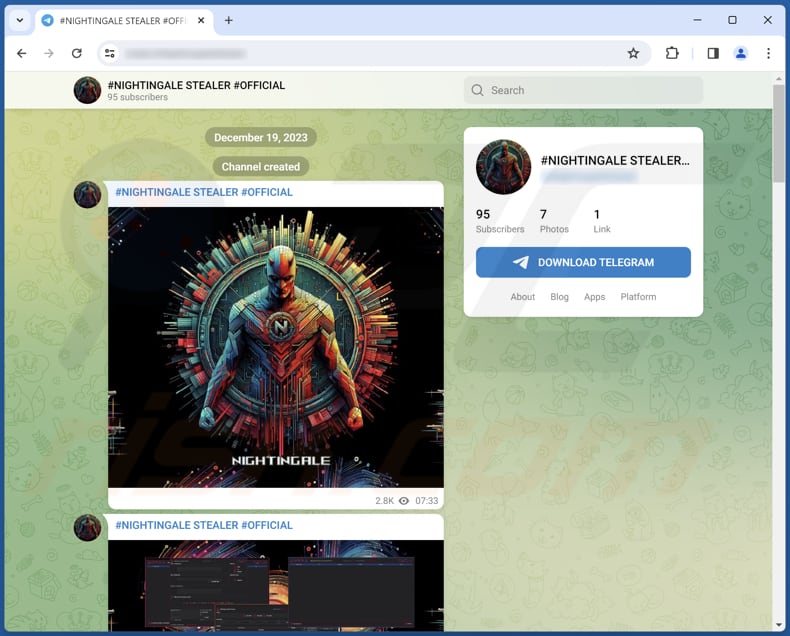Minimize the browser window
The height and width of the screenshot is (636, 790).
coord(697,20)
